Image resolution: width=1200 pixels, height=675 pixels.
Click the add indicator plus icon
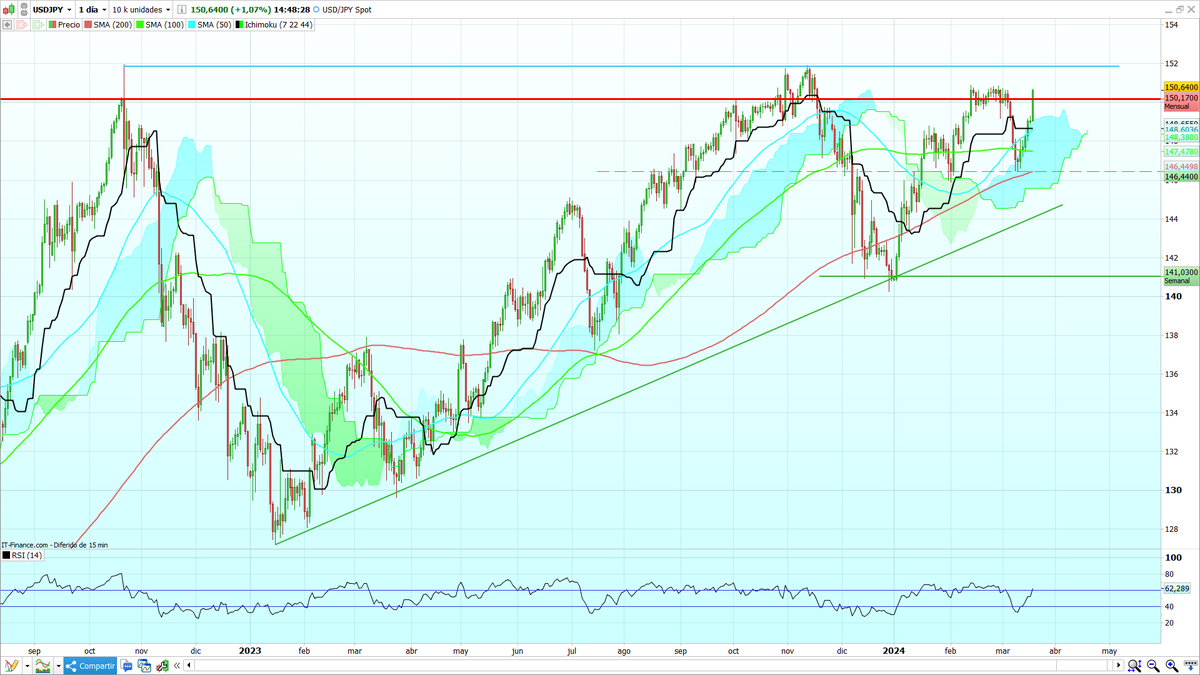[x=8, y=25]
